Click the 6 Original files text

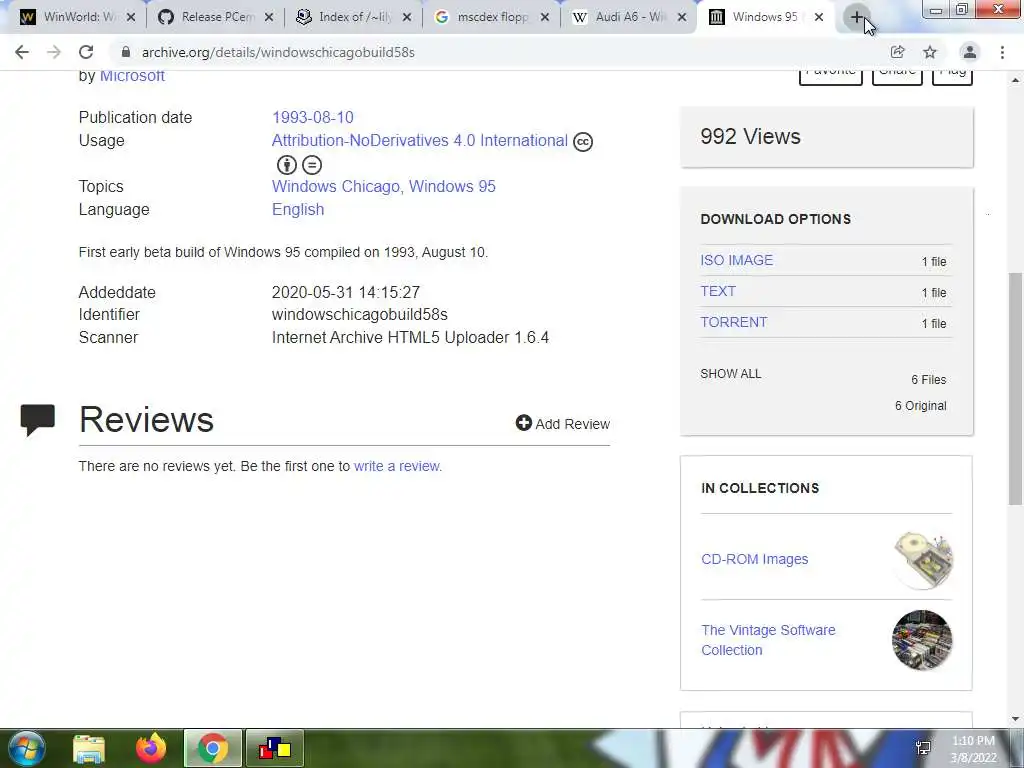point(920,406)
